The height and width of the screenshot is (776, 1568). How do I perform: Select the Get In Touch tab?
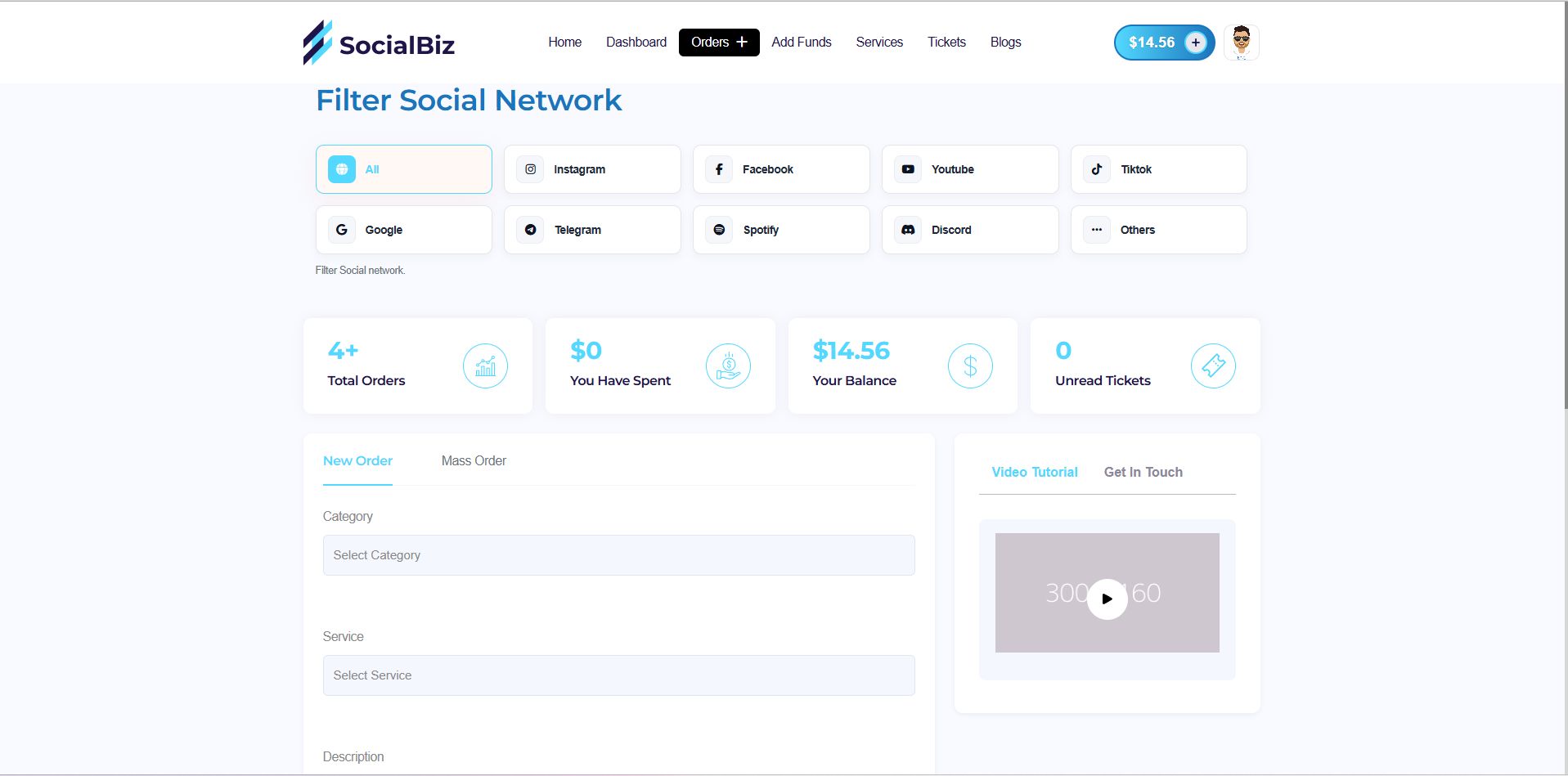click(1143, 473)
